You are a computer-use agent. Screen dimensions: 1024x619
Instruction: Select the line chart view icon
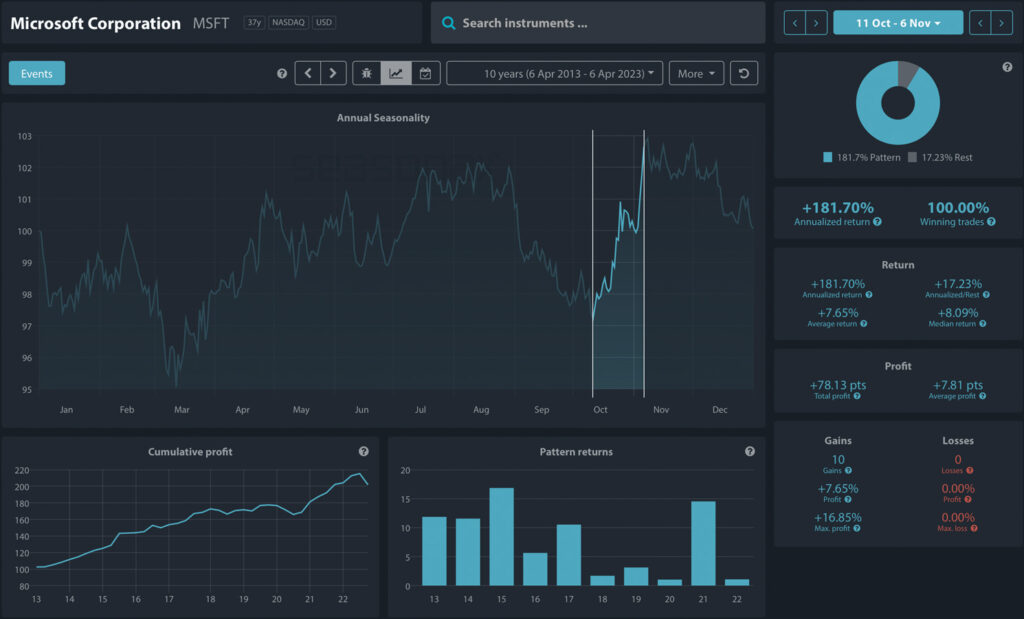[x=396, y=74]
